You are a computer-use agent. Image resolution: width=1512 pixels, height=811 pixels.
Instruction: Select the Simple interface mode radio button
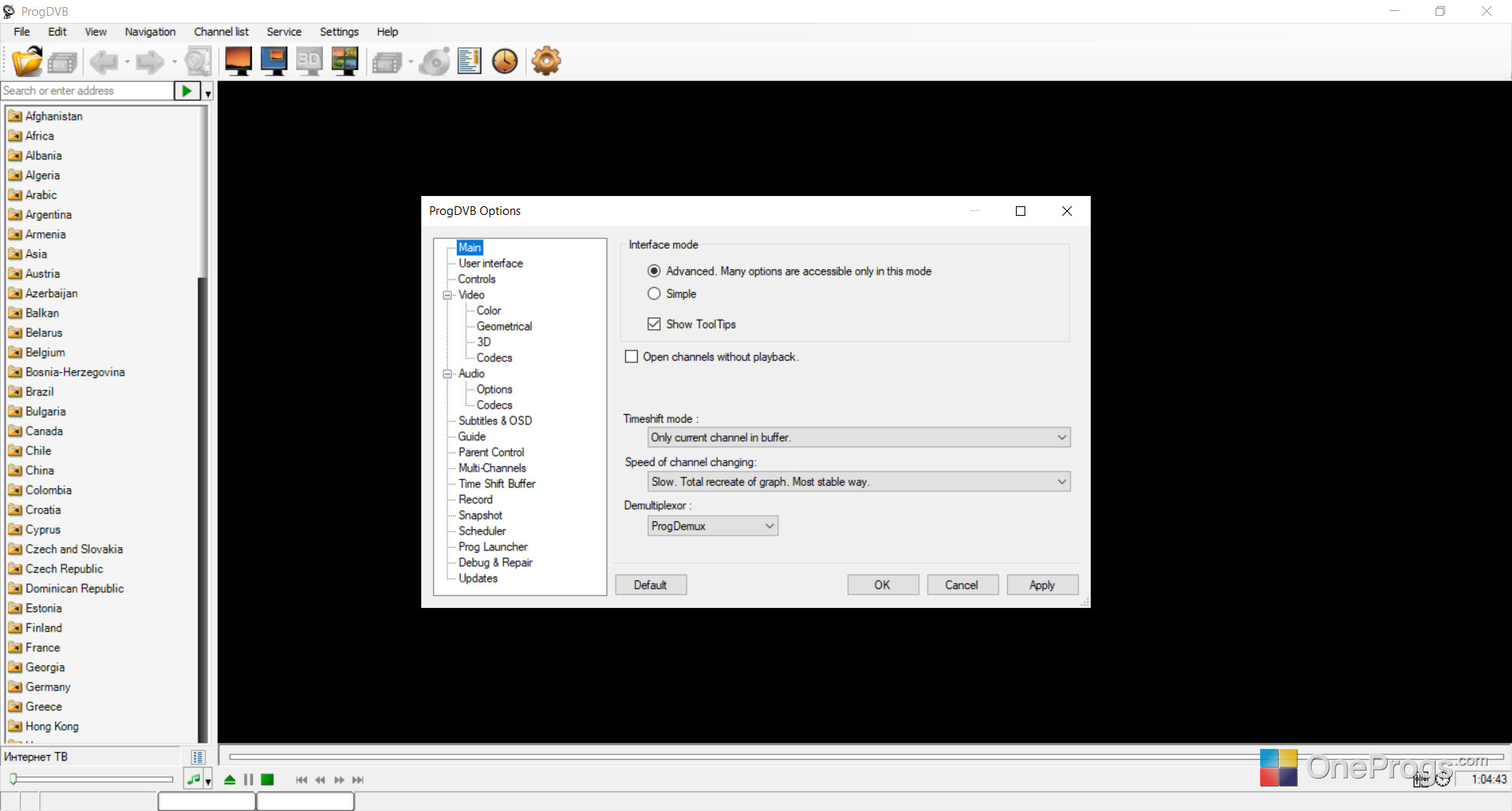(654, 294)
